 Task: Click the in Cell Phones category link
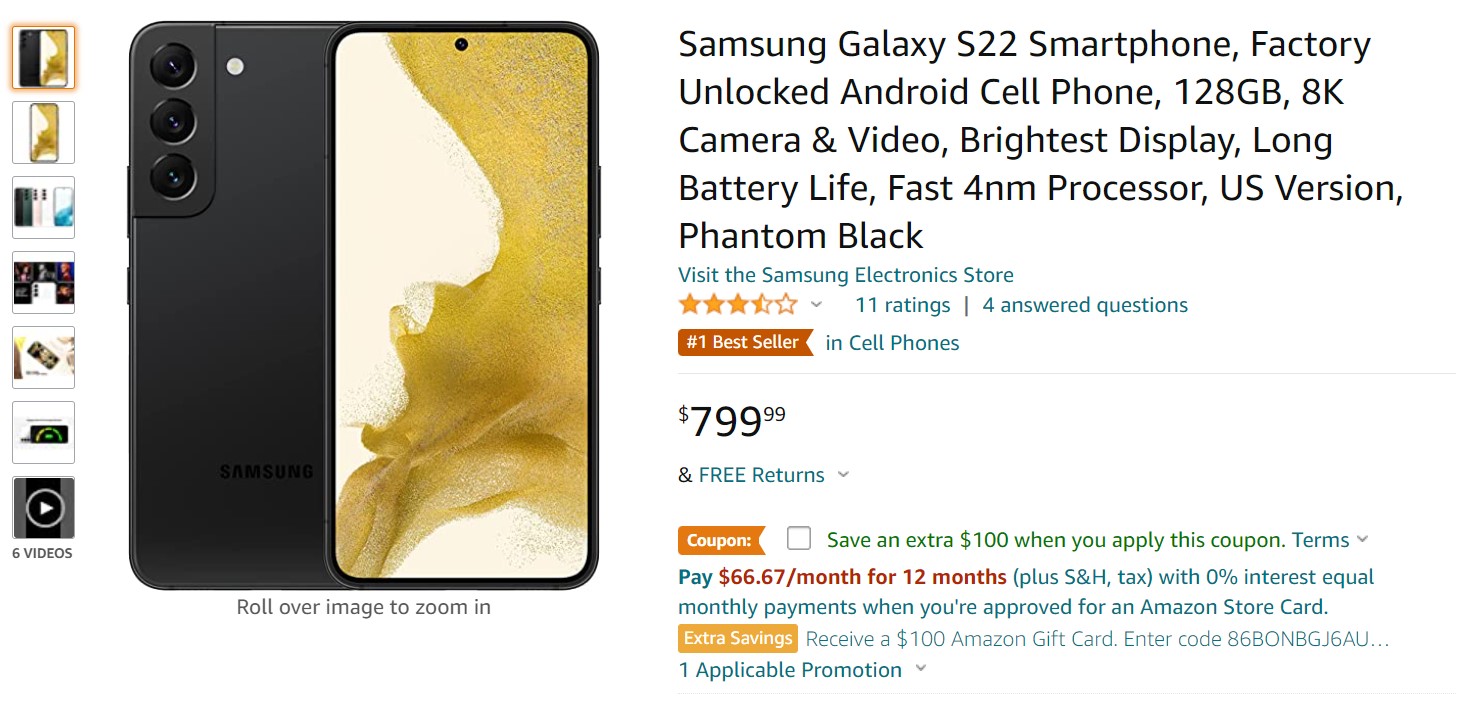pos(892,343)
